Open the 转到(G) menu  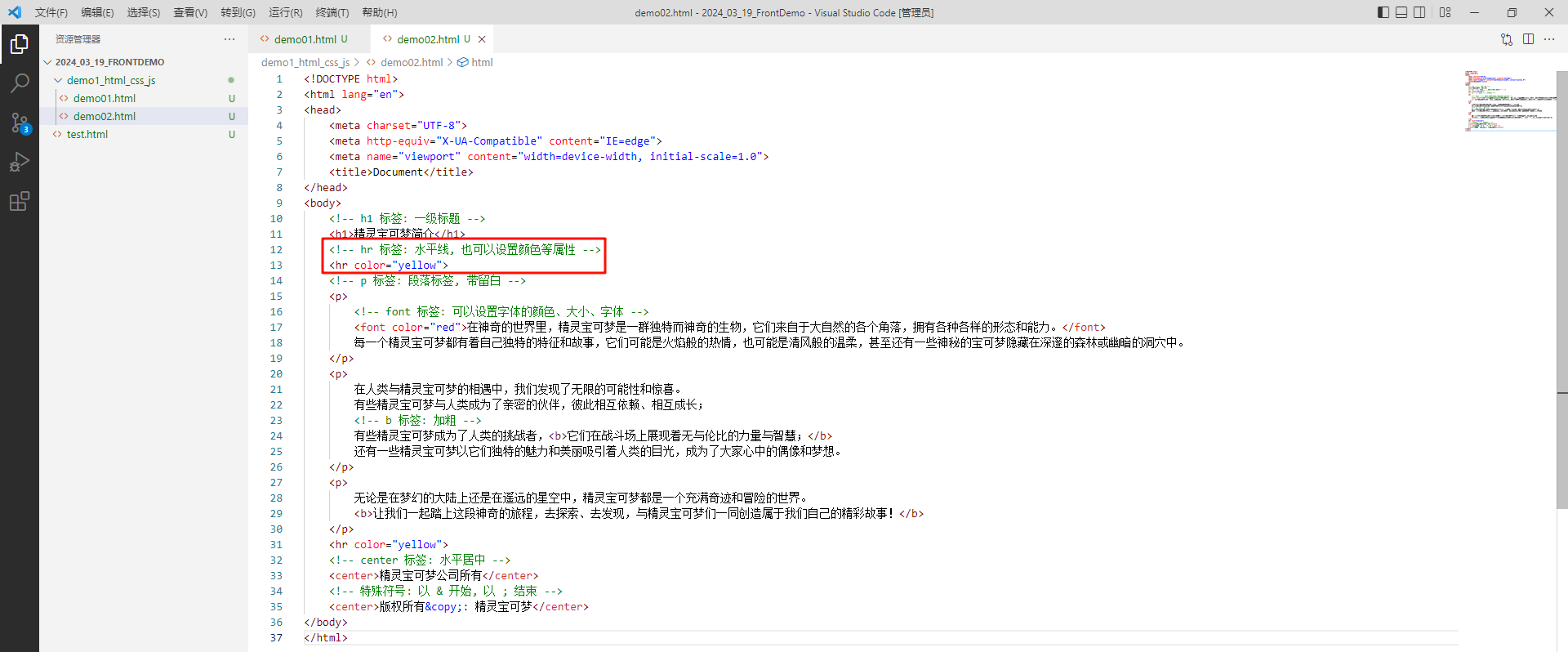click(x=238, y=12)
